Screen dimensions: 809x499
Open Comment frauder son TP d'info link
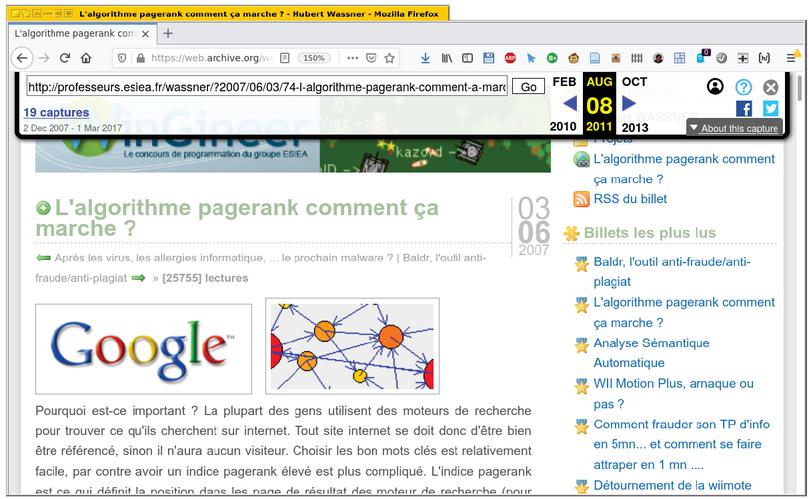point(681,444)
